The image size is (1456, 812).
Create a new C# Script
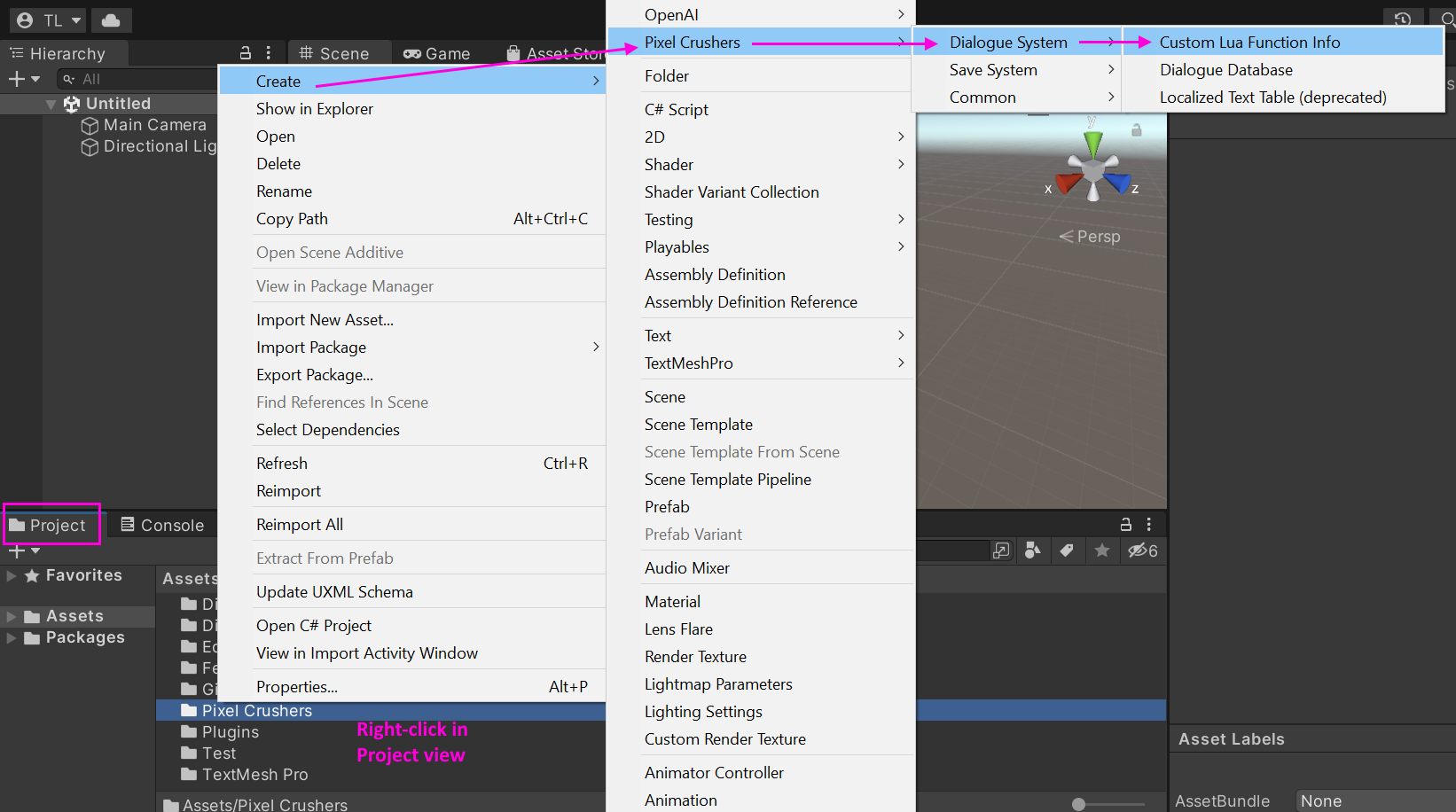click(760, 109)
